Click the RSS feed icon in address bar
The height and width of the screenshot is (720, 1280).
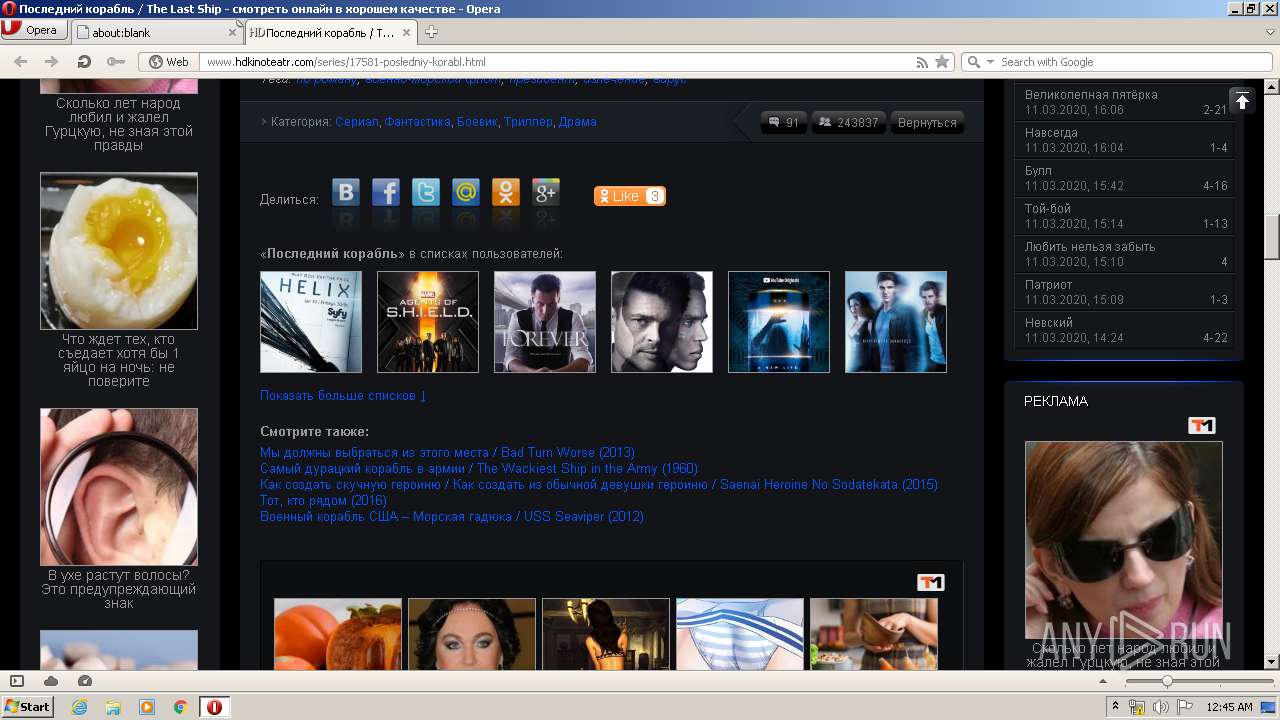(922, 61)
